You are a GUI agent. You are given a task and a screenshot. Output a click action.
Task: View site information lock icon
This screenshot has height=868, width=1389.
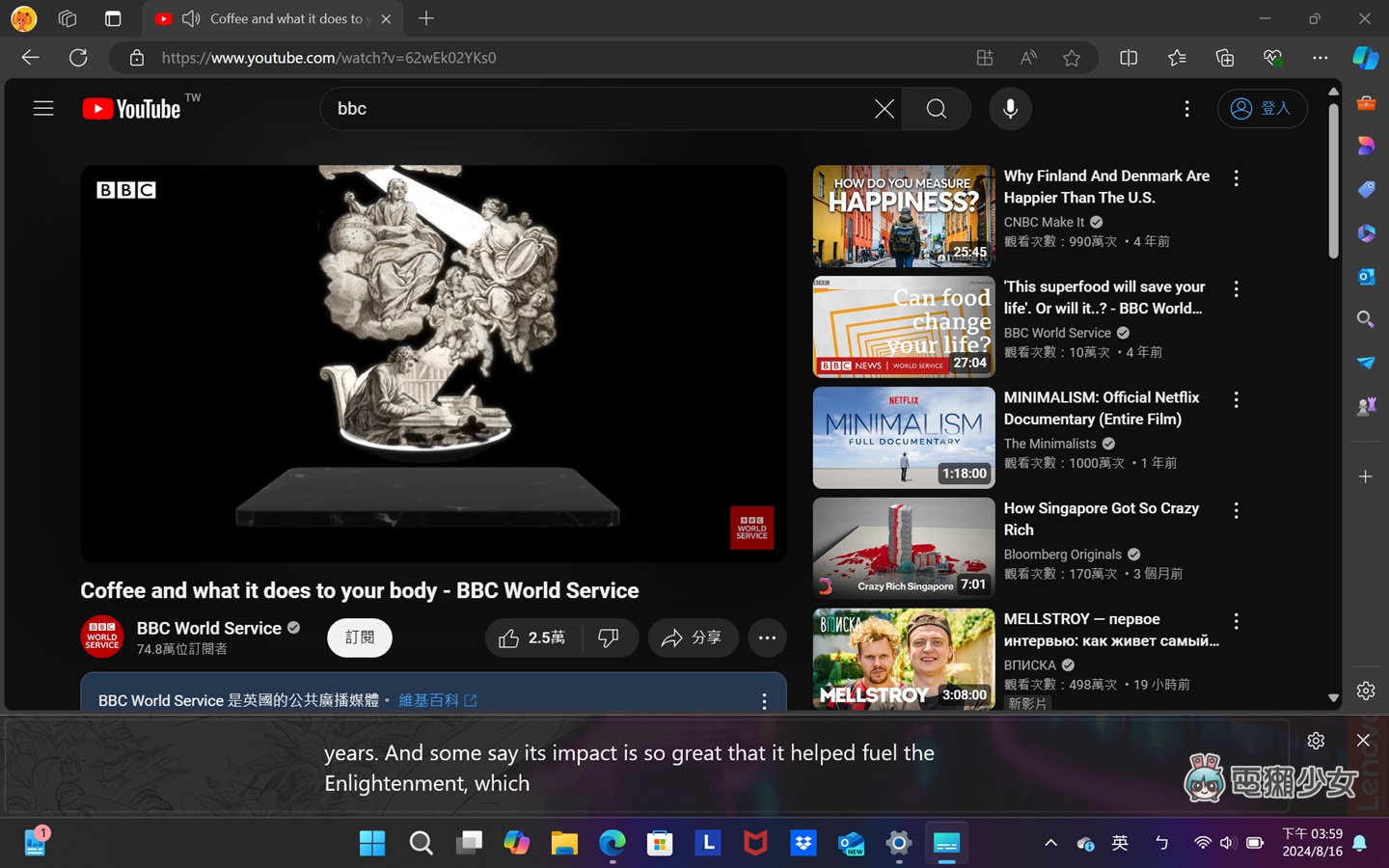click(x=137, y=58)
